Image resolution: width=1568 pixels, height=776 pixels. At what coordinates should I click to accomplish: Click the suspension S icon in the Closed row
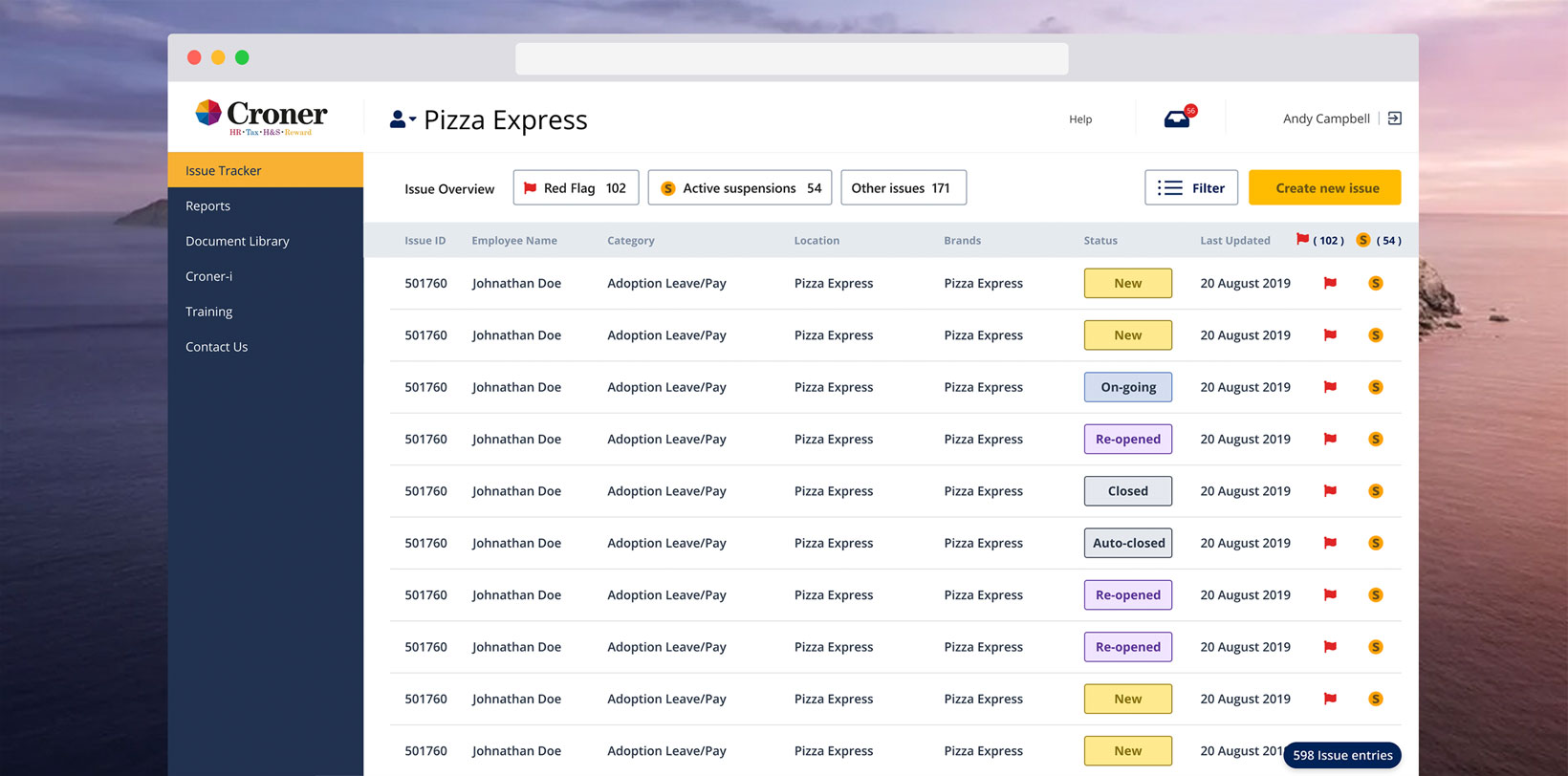[1376, 491]
